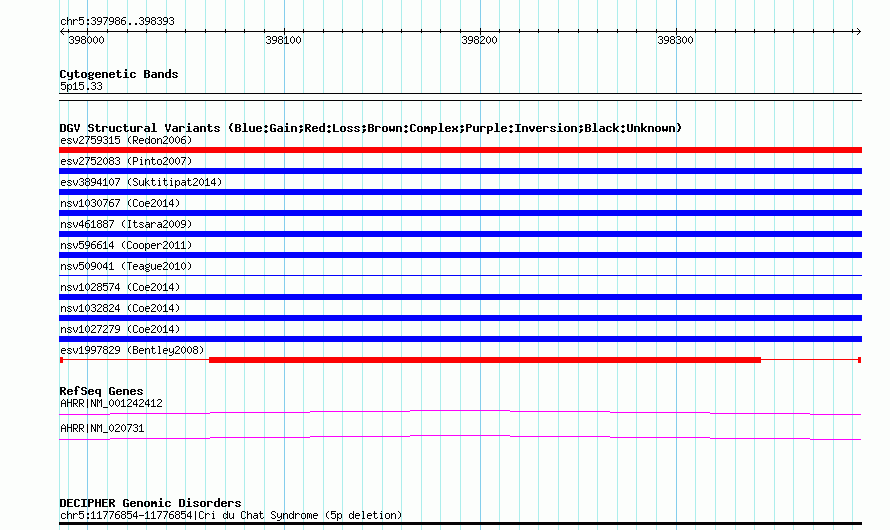Screen dimensions: 890x530
Task: Click the 398100 ruler position label
Action: [283, 40]
